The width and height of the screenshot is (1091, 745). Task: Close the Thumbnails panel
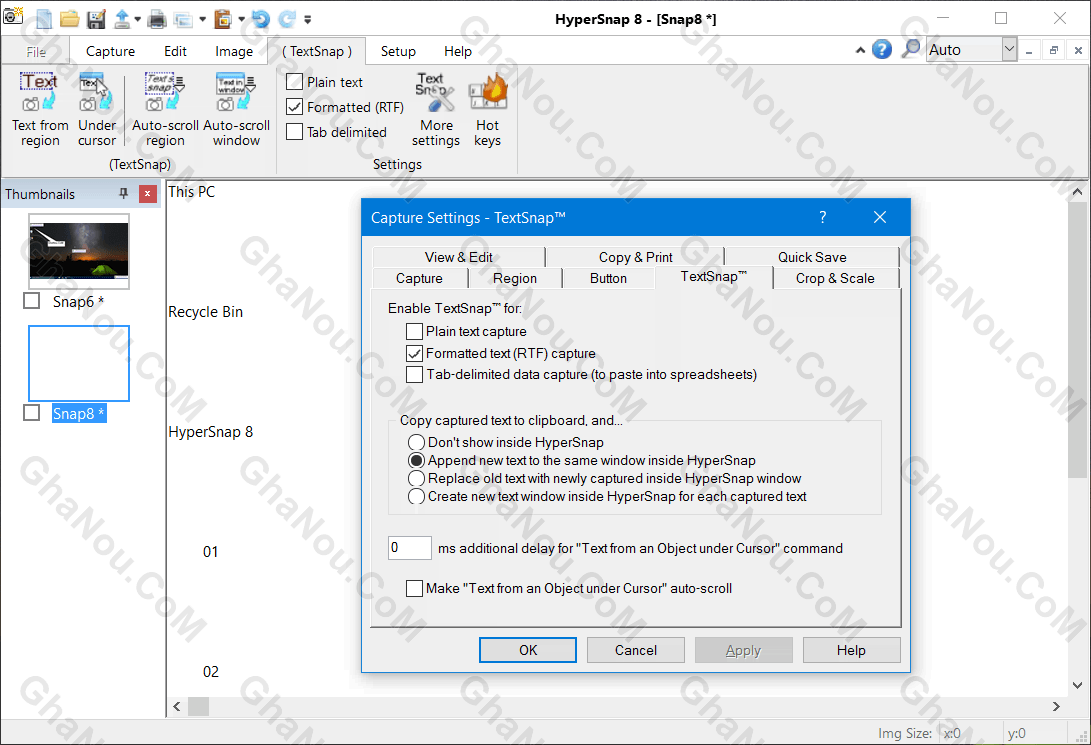pyautogui.click(x=147, y=194)
